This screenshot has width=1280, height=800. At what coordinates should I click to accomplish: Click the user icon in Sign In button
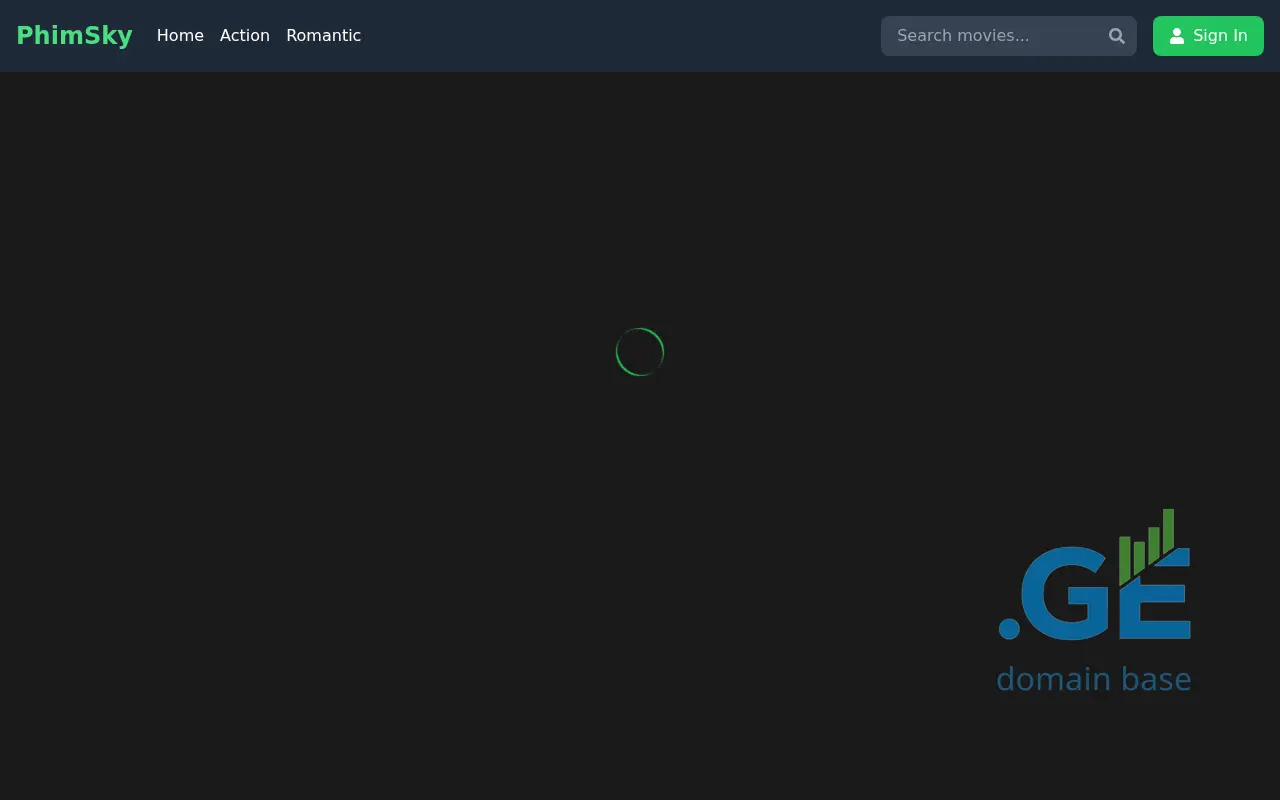pyautogui.click(x=1177, y=36)
